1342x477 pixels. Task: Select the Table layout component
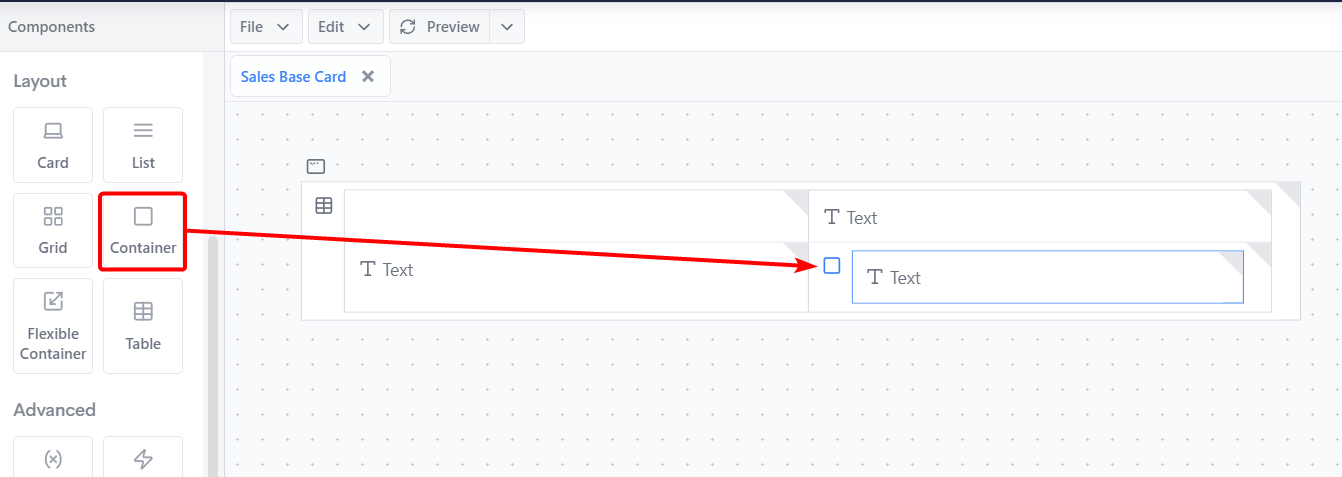pos(143,326)
